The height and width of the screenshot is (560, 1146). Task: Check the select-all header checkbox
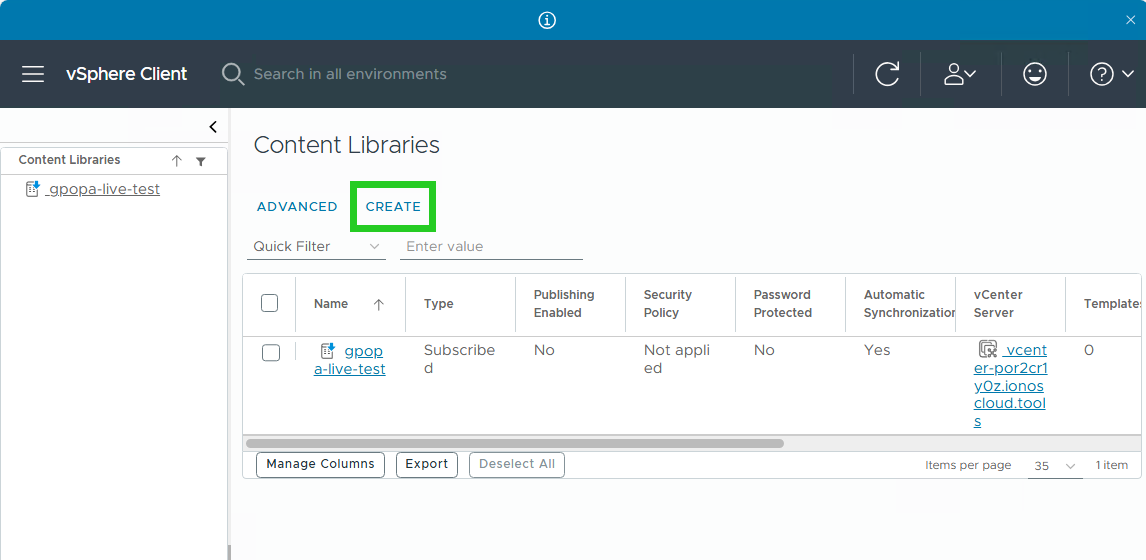(270, 303)
